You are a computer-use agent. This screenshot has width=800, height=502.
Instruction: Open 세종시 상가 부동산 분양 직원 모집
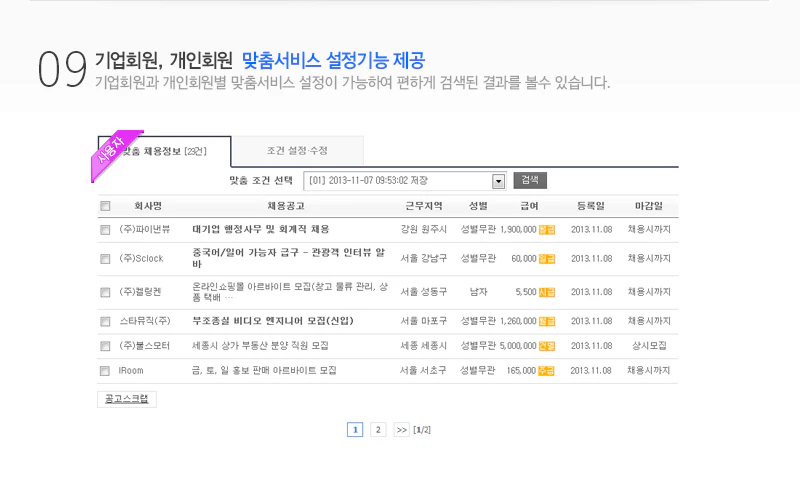click(x=260, y=346)
